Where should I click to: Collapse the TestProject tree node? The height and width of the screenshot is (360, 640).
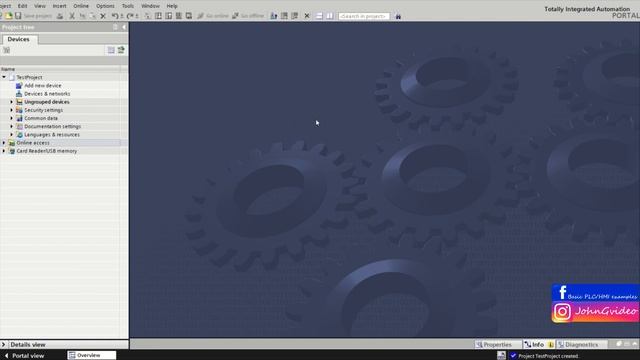point(4,77)
